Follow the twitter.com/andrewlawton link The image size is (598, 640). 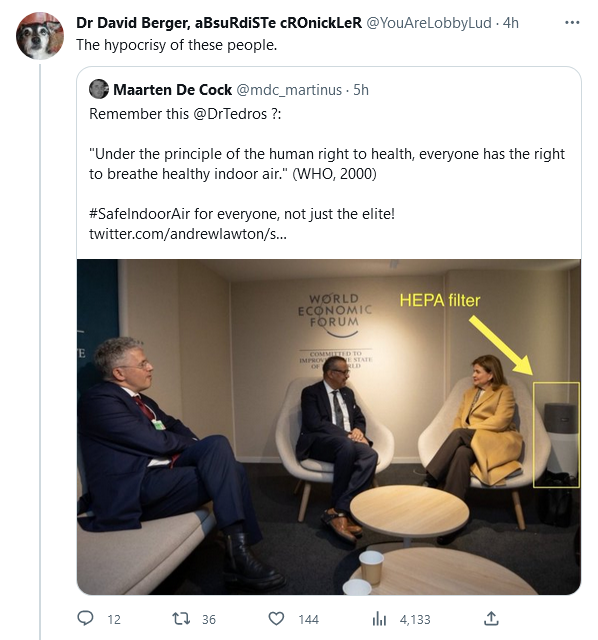(x=188, y=234)
